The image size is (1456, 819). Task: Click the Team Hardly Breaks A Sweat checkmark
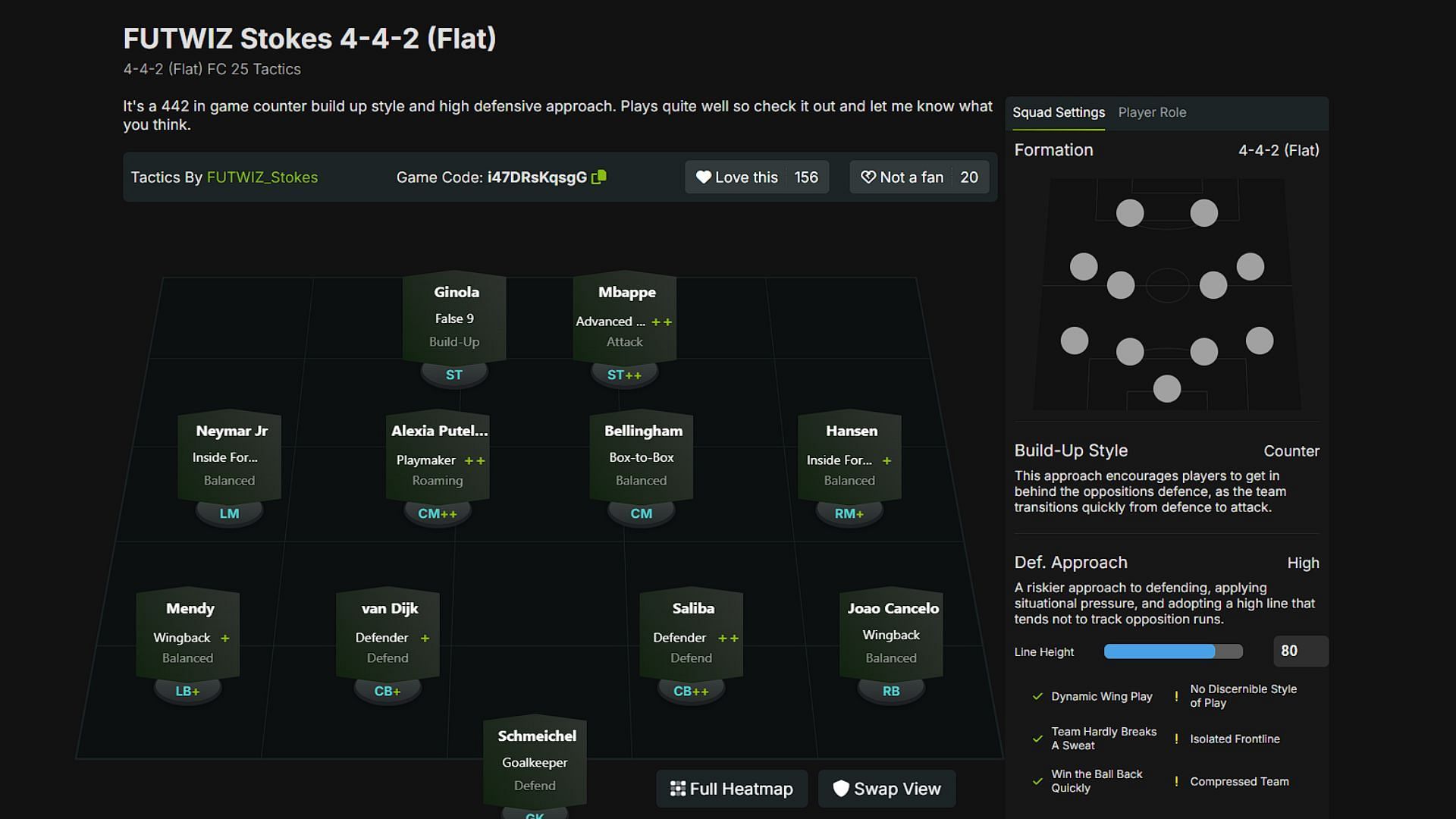click(x=1037, y=739)
